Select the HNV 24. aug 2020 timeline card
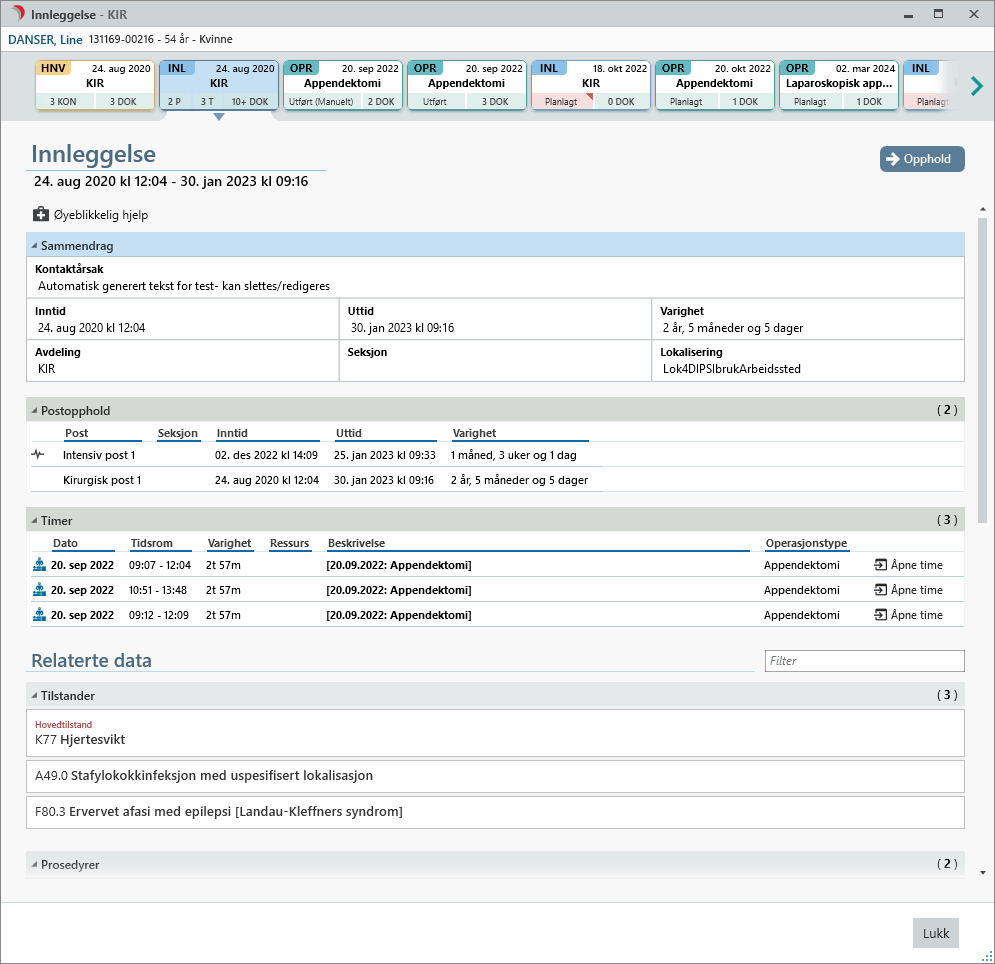995x964 pixels. 95,85
